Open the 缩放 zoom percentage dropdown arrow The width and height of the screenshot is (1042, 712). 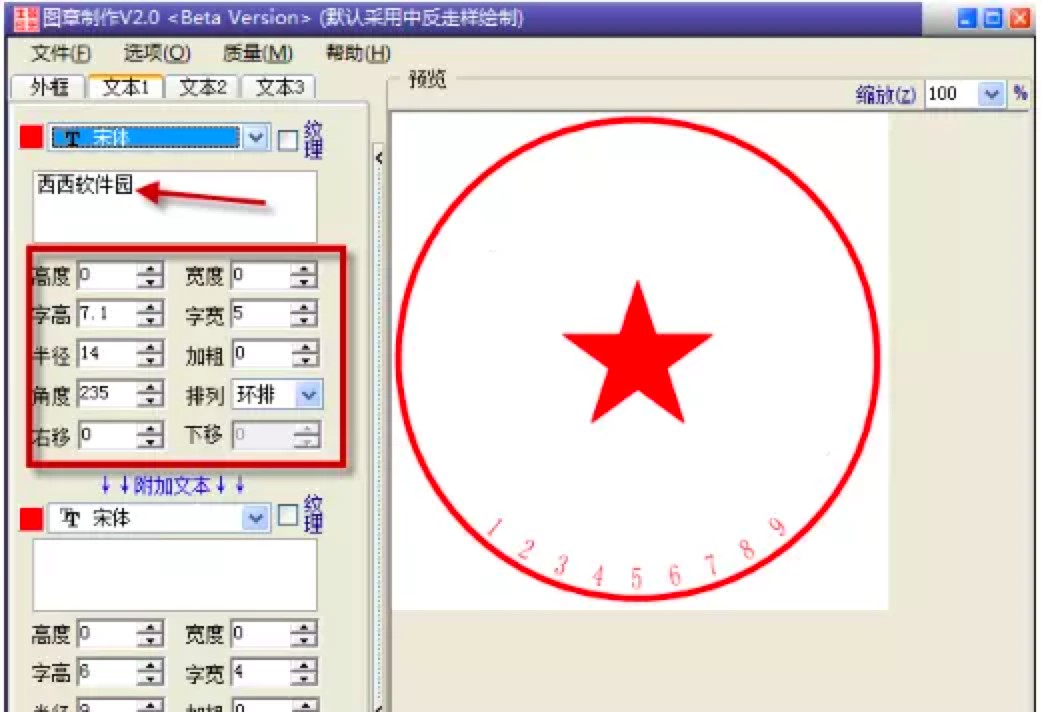coord(991,94)
